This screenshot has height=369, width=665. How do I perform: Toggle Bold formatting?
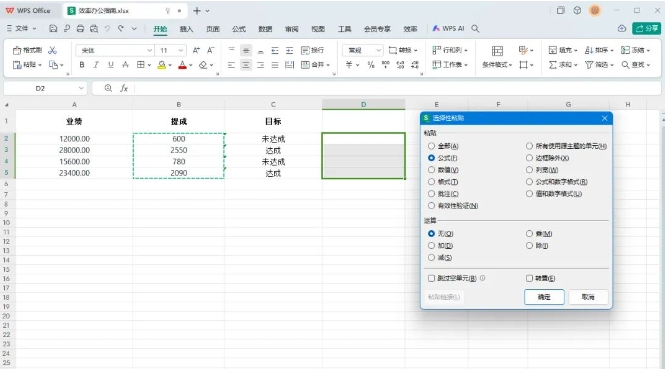point(82,65)
